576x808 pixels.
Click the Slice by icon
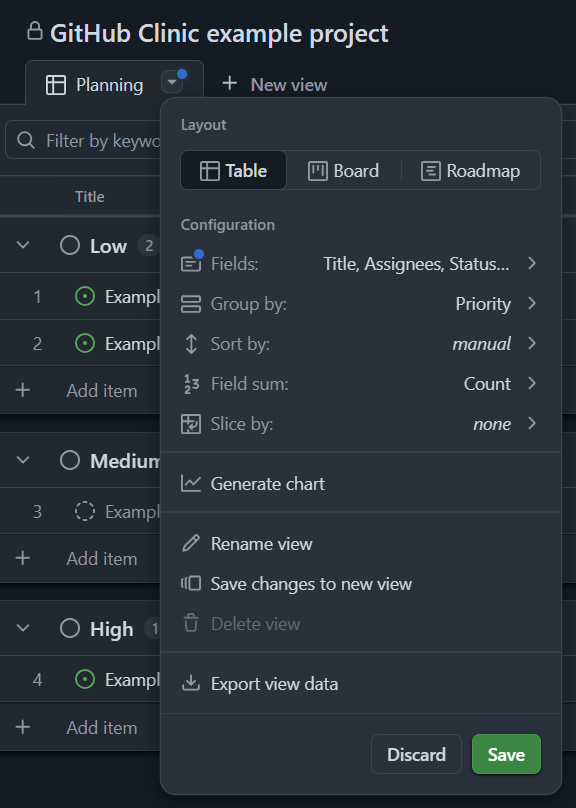(x=191, y=424)
